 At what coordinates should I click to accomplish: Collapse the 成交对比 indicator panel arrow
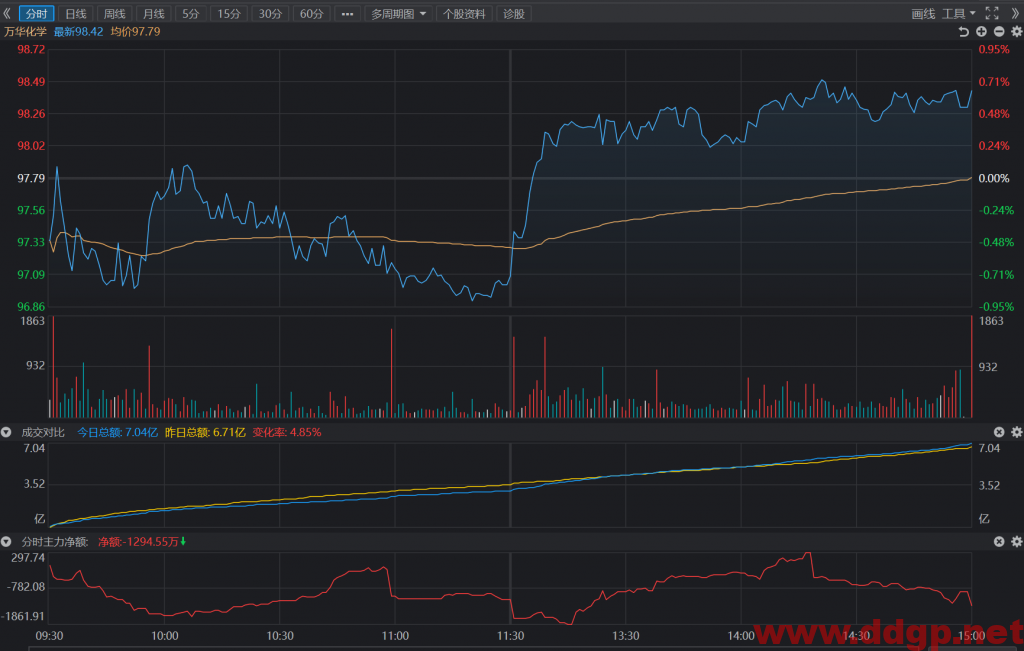pos(7,432)
